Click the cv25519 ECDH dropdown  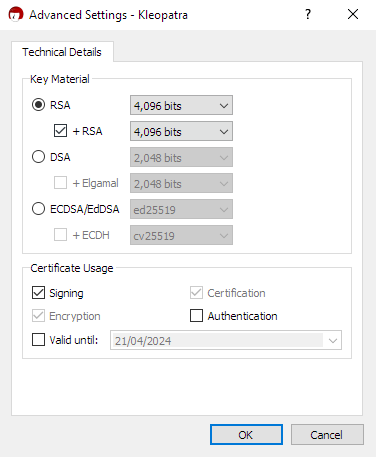pyautogui.click(x=181, y=235)
